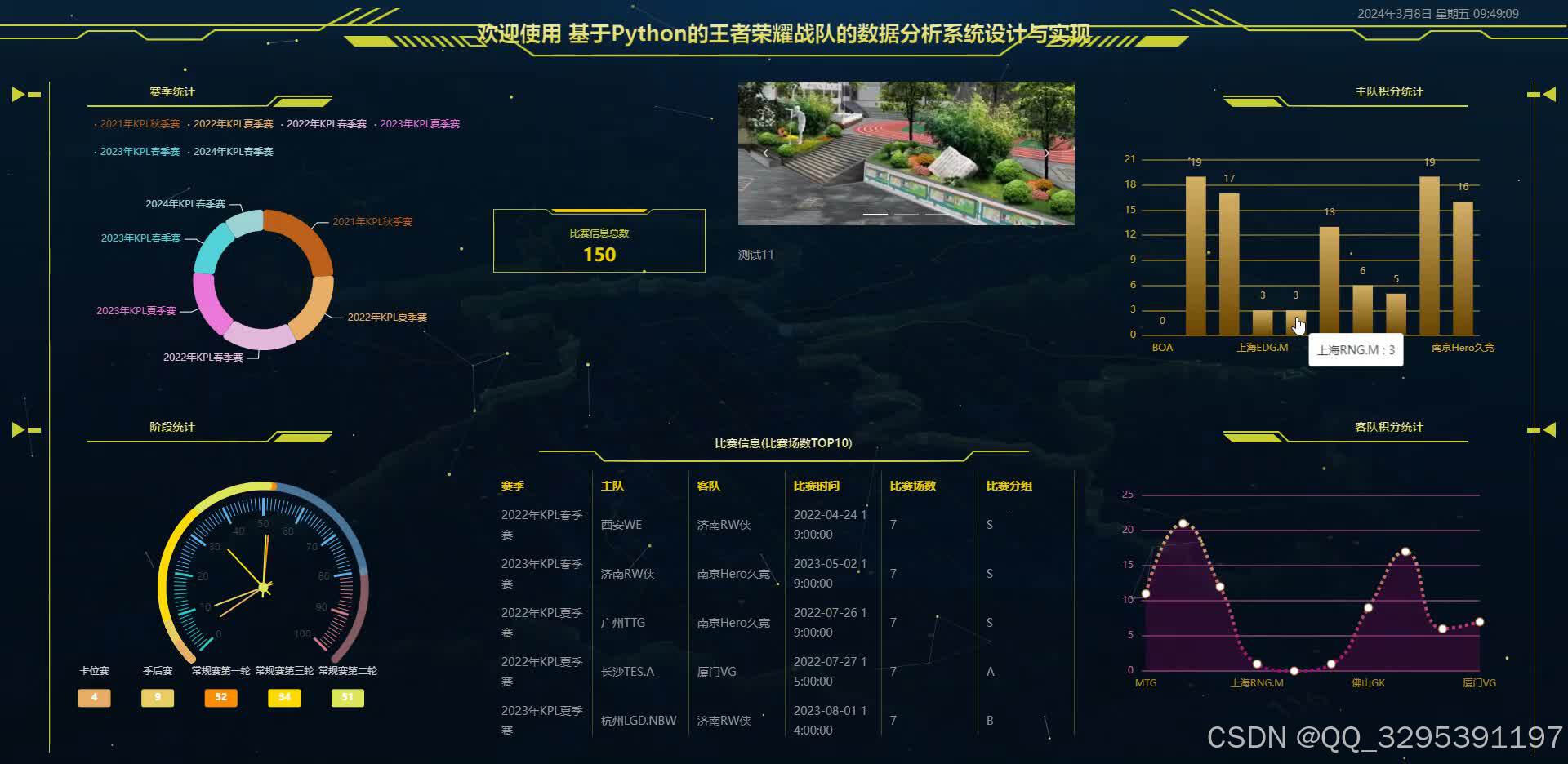Screen dimensions: 1568x764
Task: Toggle the 2024年KPL春季赛 legend item
Action: tap(230, 152)
